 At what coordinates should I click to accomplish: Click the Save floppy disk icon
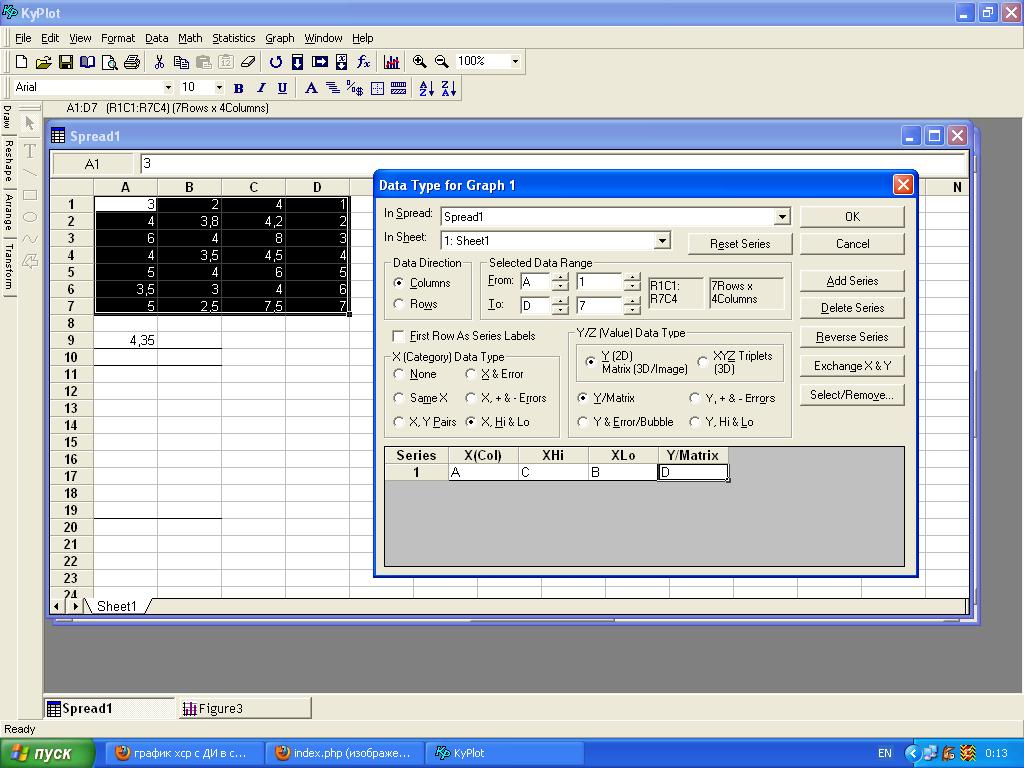click(x=65, y=62)
